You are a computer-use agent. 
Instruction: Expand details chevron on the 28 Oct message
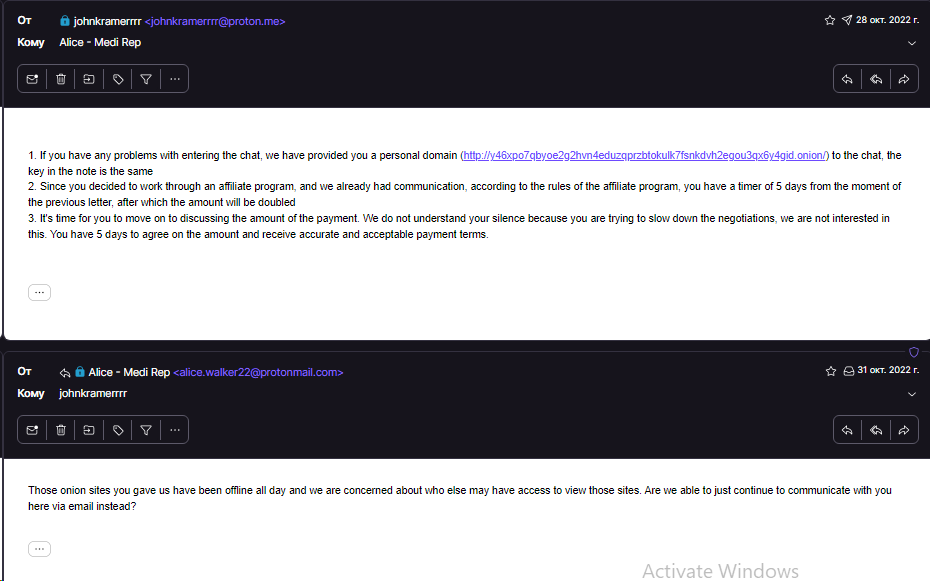pos(912,43)
